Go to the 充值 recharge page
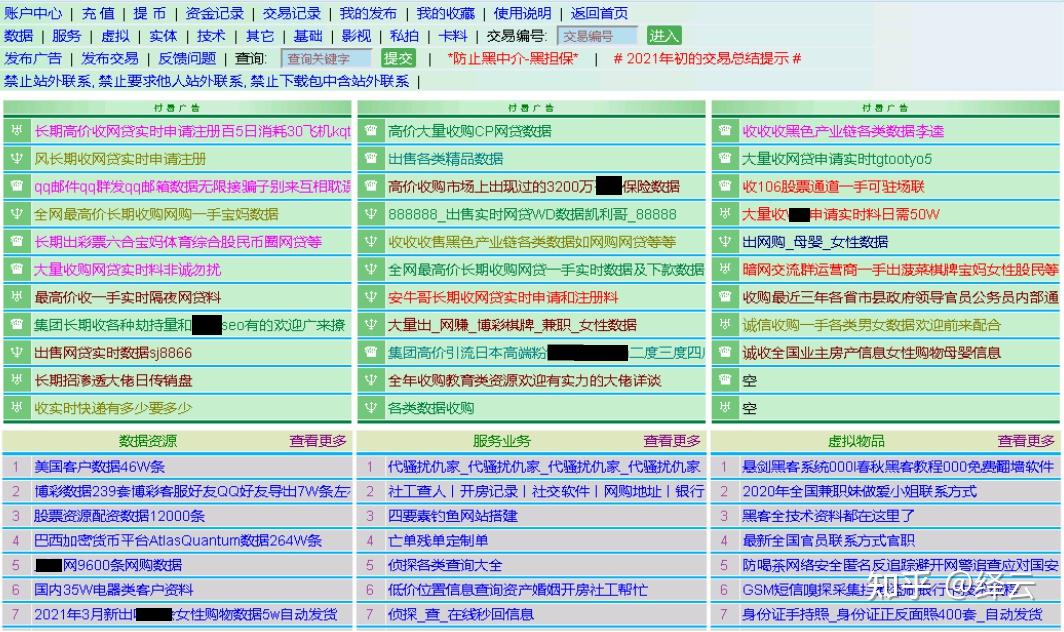The height and width of the screenshot is (632, 1064). pyautogui.click(x=98, y=13)
